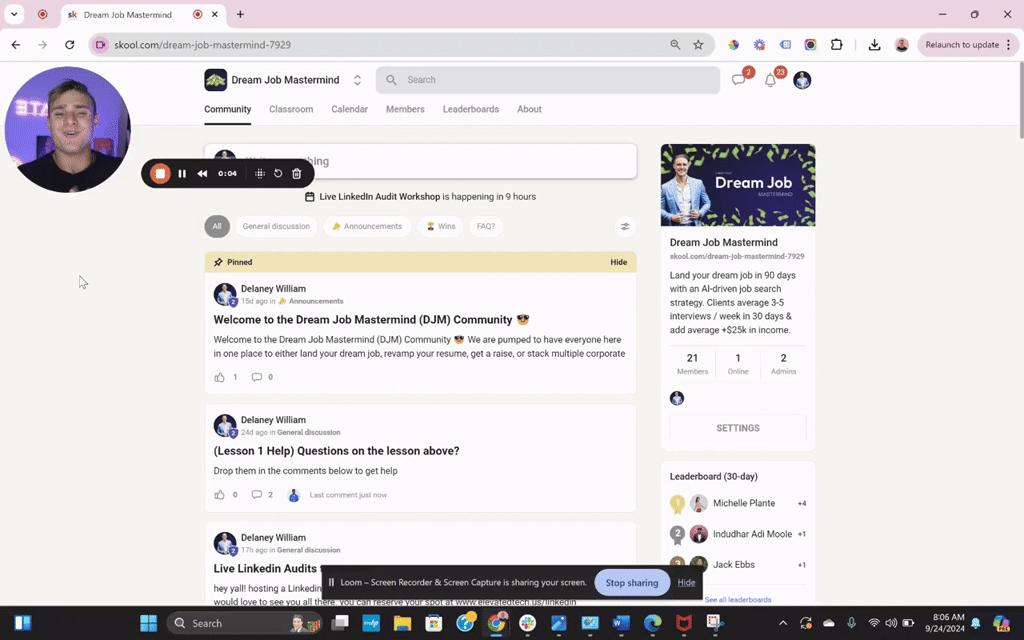Image resolution: width=1024 pixels, height=640 pixels.
Task: Click the Last comment just now link
Action: click(x=348, y=495)
